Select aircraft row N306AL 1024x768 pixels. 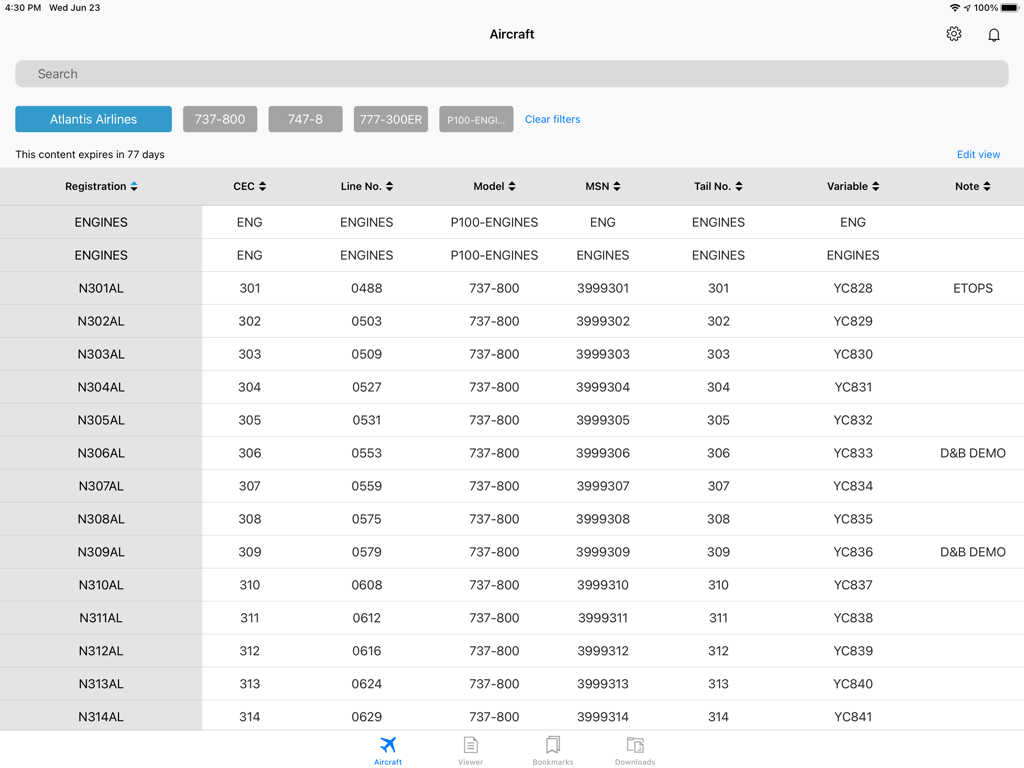click(101, 453)
